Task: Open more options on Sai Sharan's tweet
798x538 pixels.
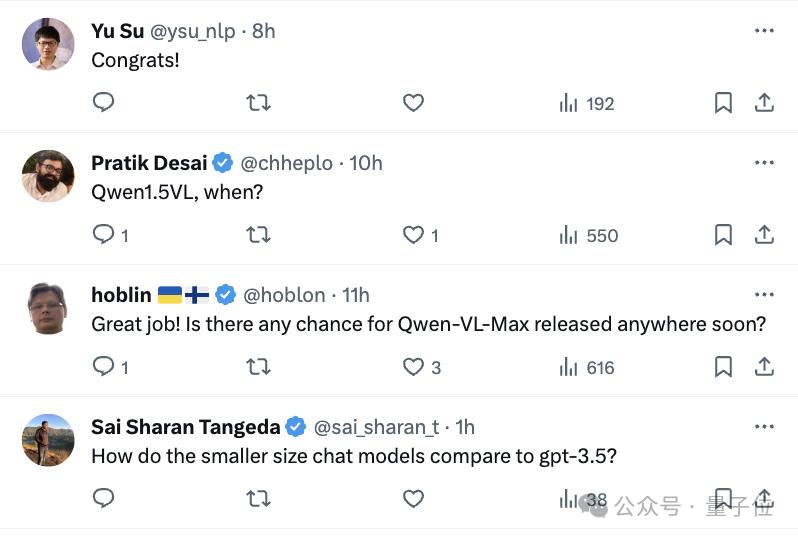Action: click(x=764, y=427)
